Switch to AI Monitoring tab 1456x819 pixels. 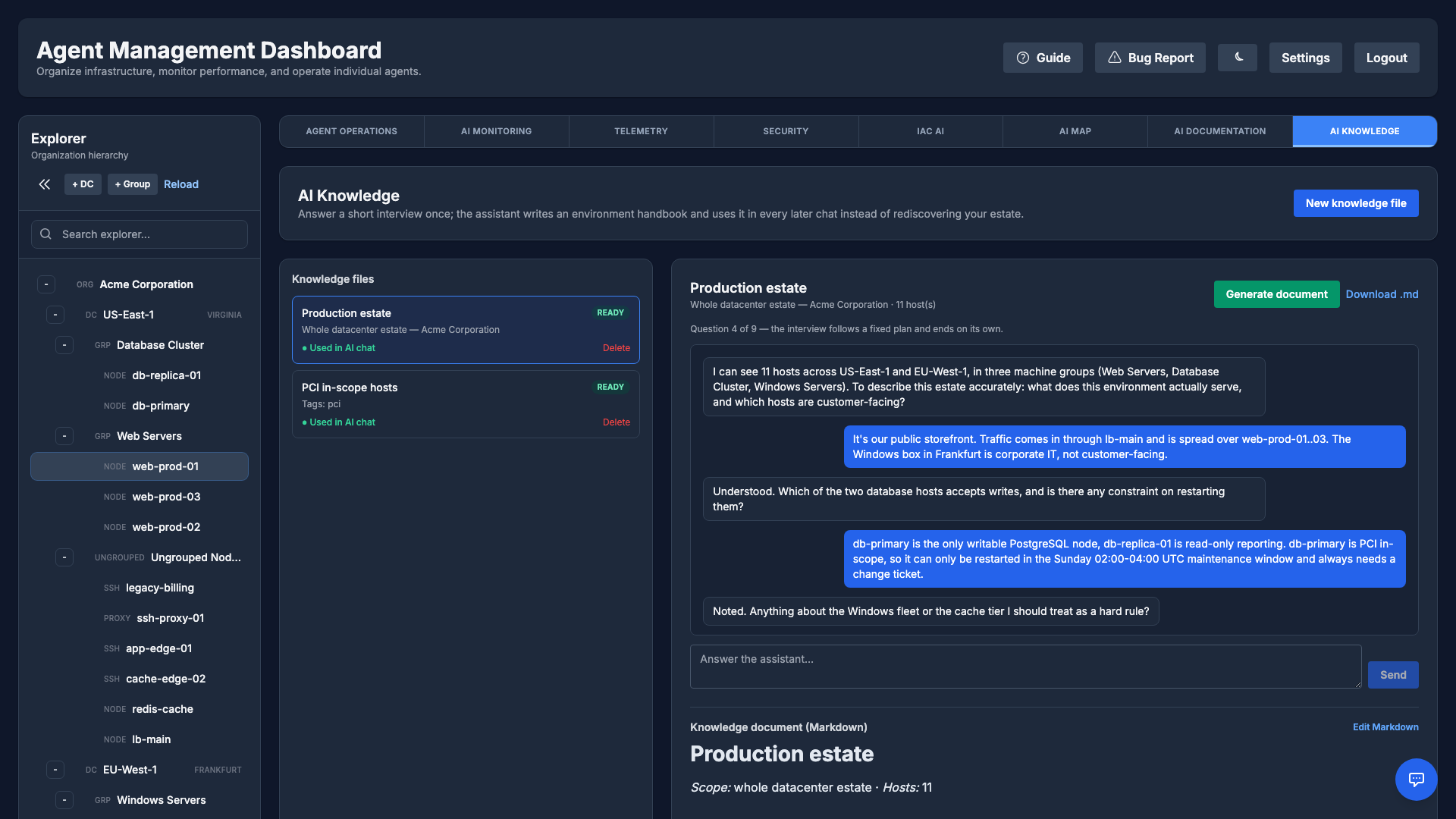tap(497, 131)
